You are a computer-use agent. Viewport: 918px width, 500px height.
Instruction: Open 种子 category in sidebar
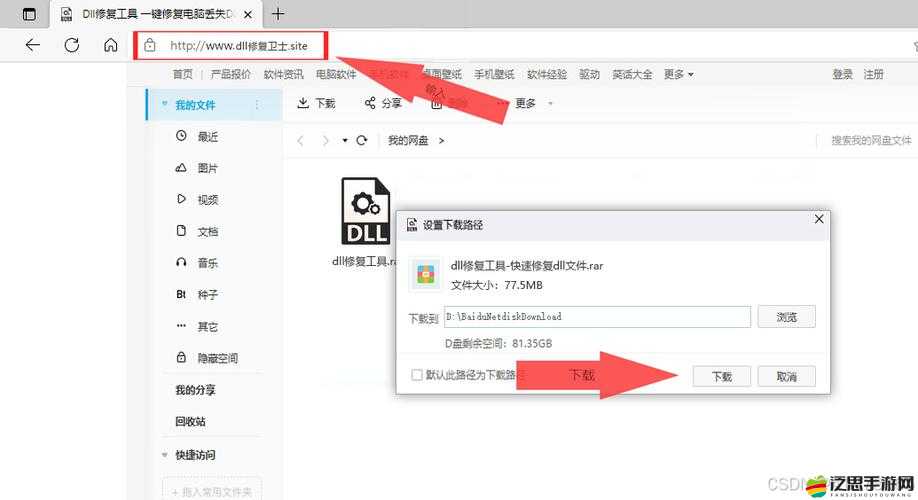(x=207, y=294)
